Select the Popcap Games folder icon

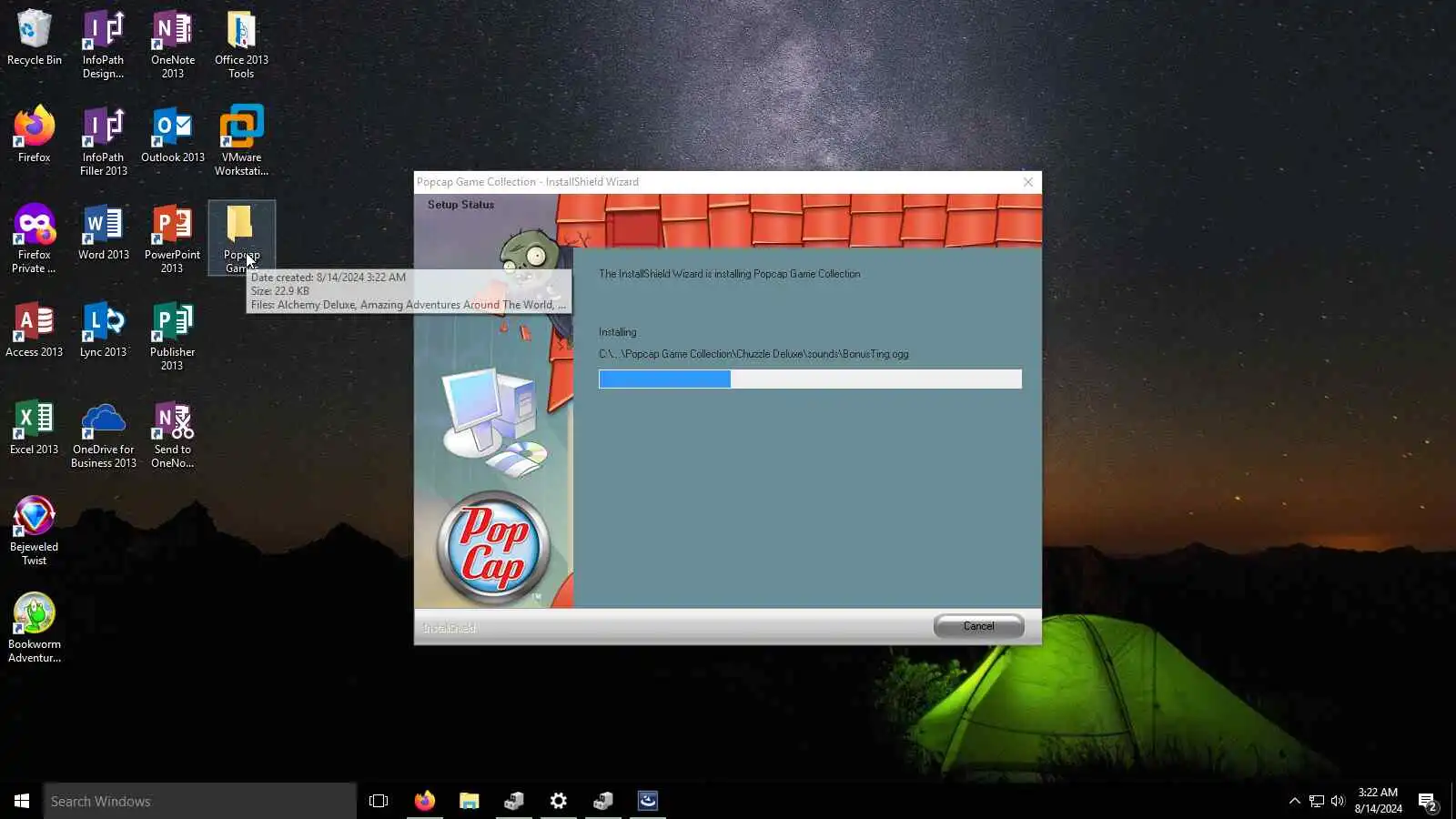click(241, 238)
